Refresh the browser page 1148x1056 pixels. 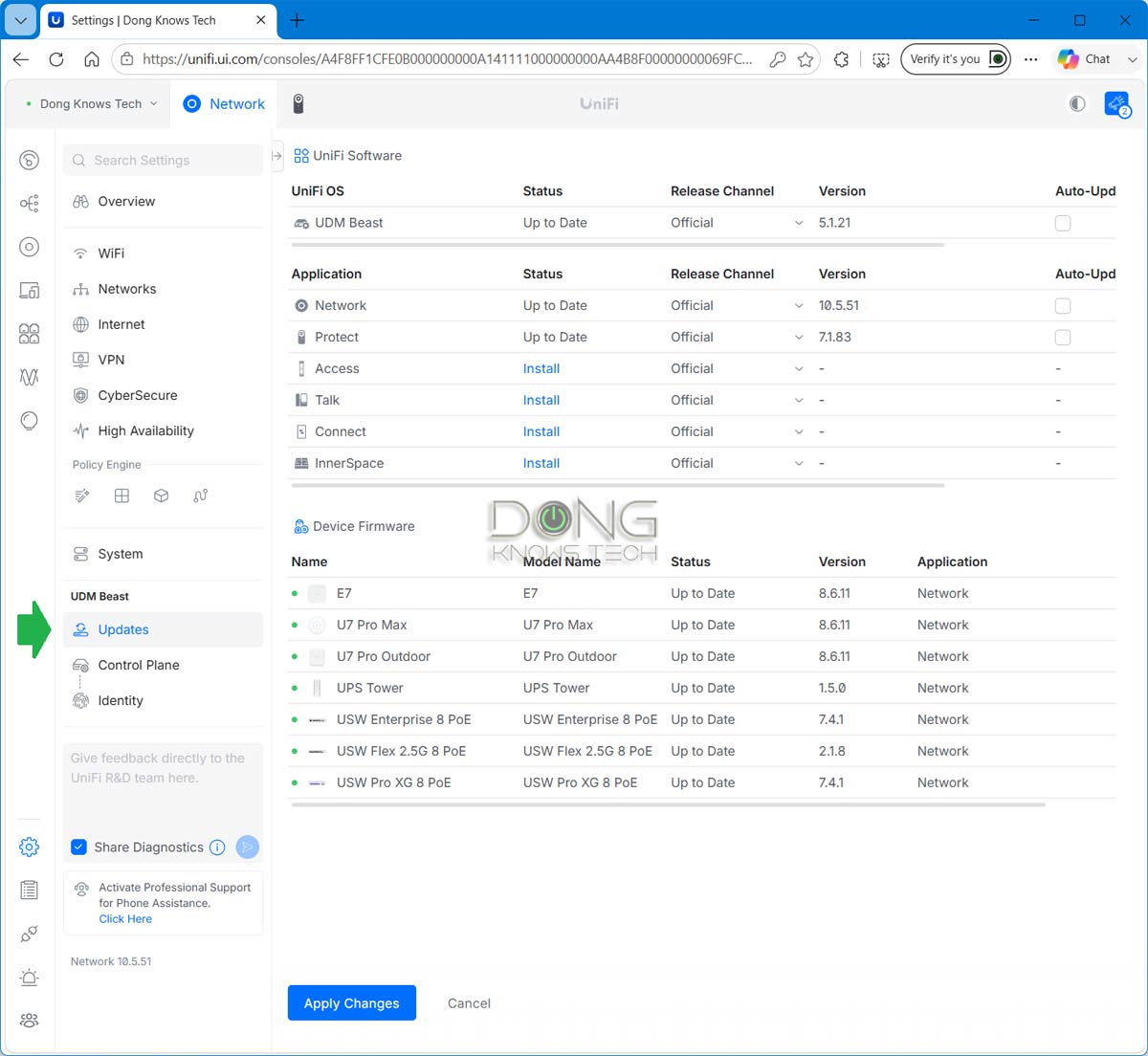tap(56, 59)
